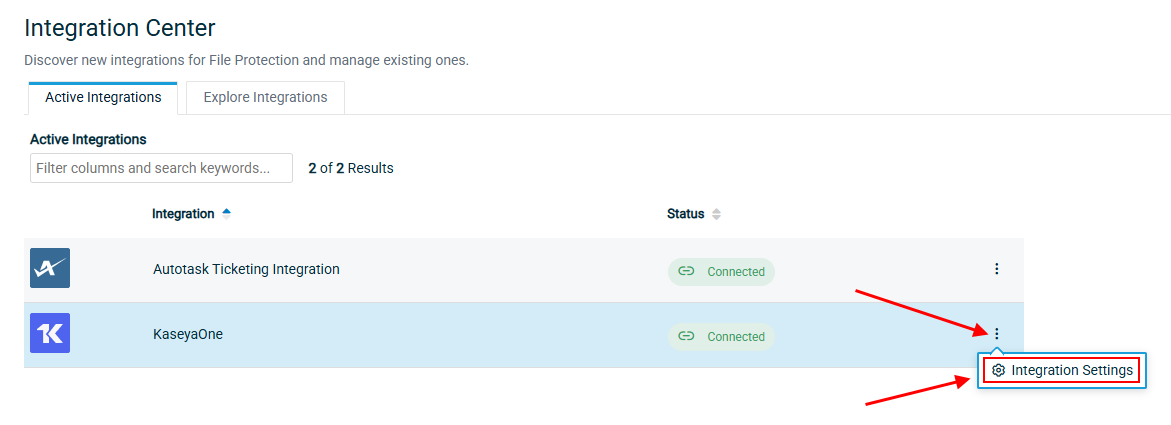This screenshot has height=425, width=1171.
Task: Switch to the Explore Integrations tab
Action: (x=265, y=97)
